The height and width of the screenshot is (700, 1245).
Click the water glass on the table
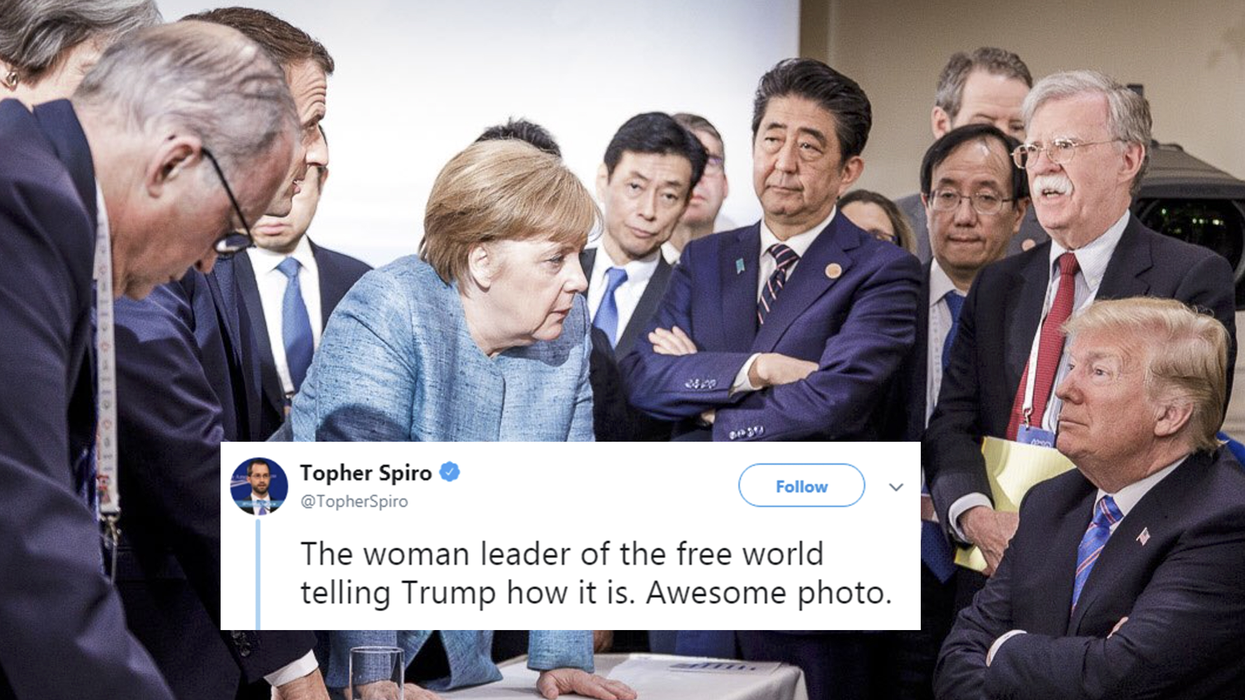click(x=377, y=673)
